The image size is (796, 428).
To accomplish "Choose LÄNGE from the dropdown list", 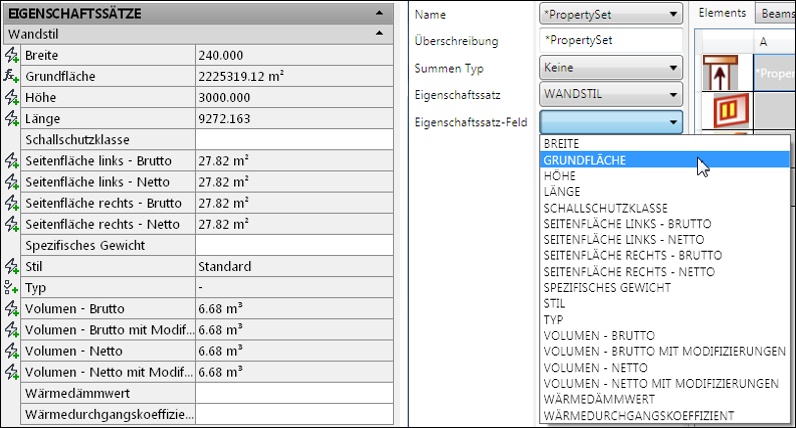I will click(x=665, y=191).
